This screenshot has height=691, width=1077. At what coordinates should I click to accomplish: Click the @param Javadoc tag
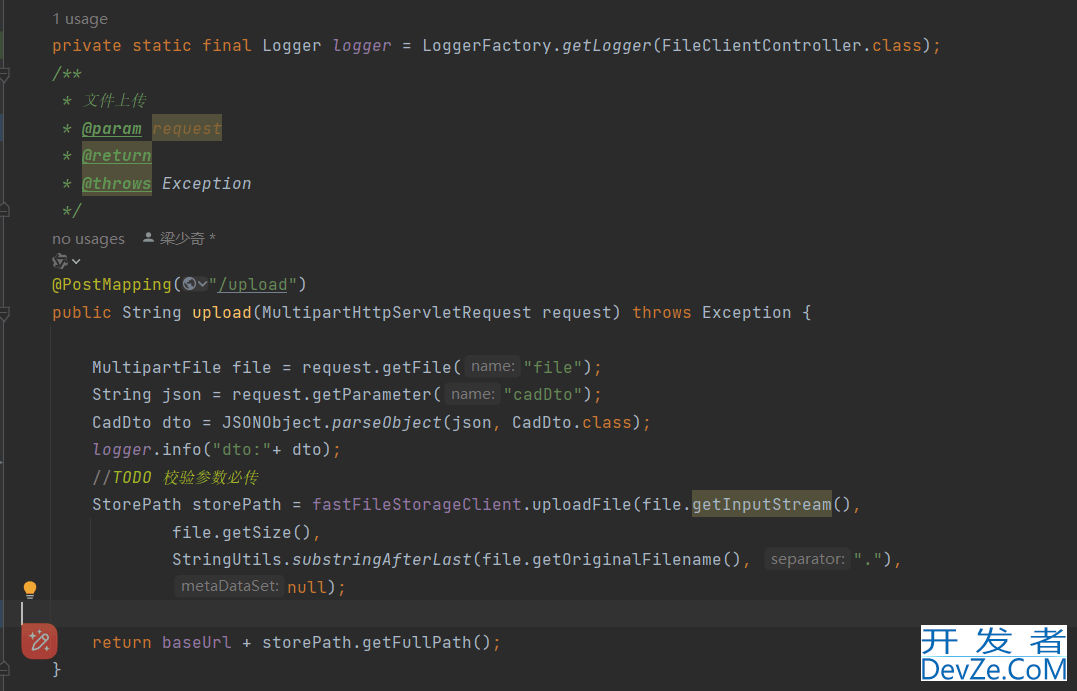tap(112, 128)
